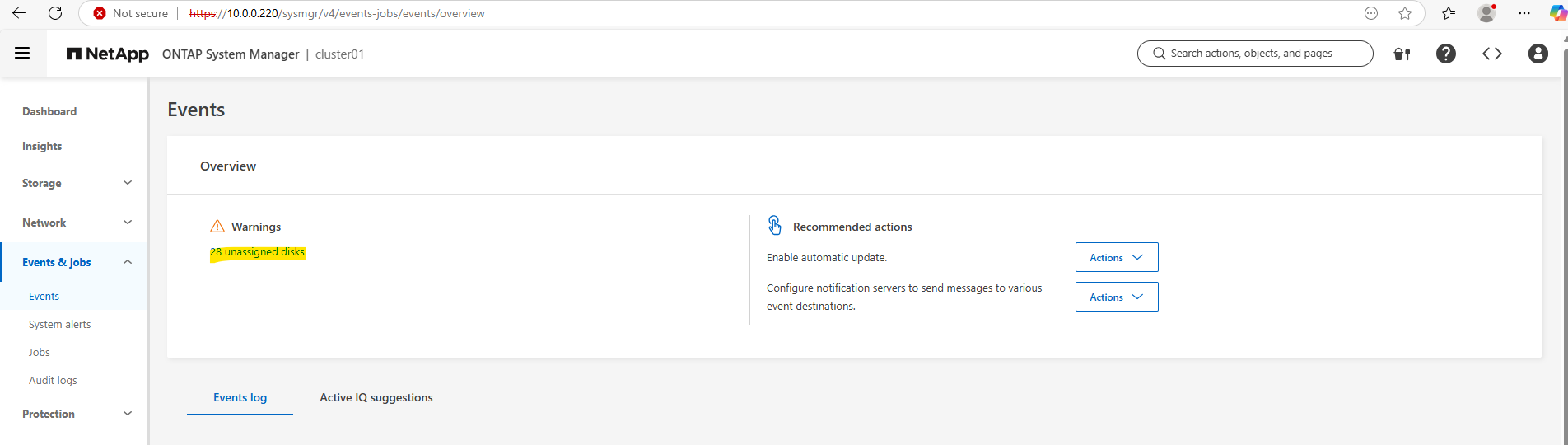Open the hamburger navigation menu
The height and width of the screenshot is (445, 1568).
[x=22, y=54]
